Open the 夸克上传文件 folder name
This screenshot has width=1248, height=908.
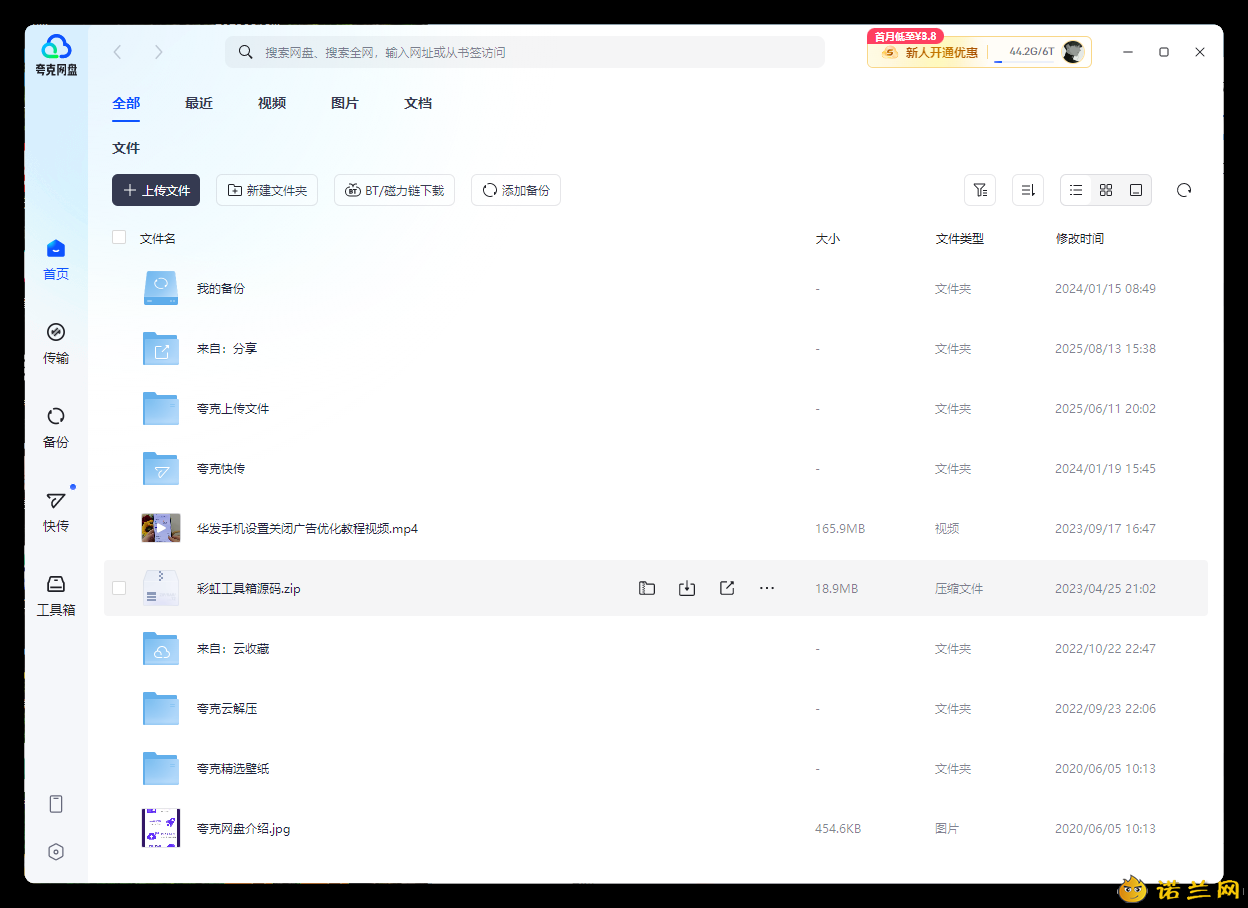[233, 408]
